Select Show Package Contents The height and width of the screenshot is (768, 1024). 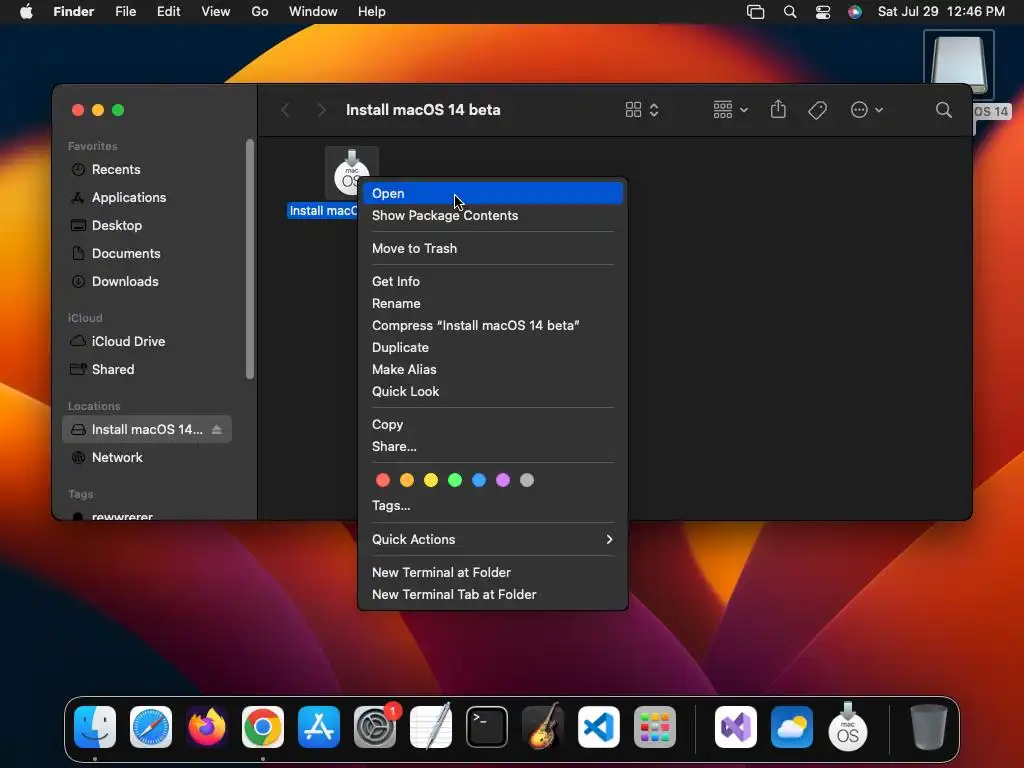493,216
